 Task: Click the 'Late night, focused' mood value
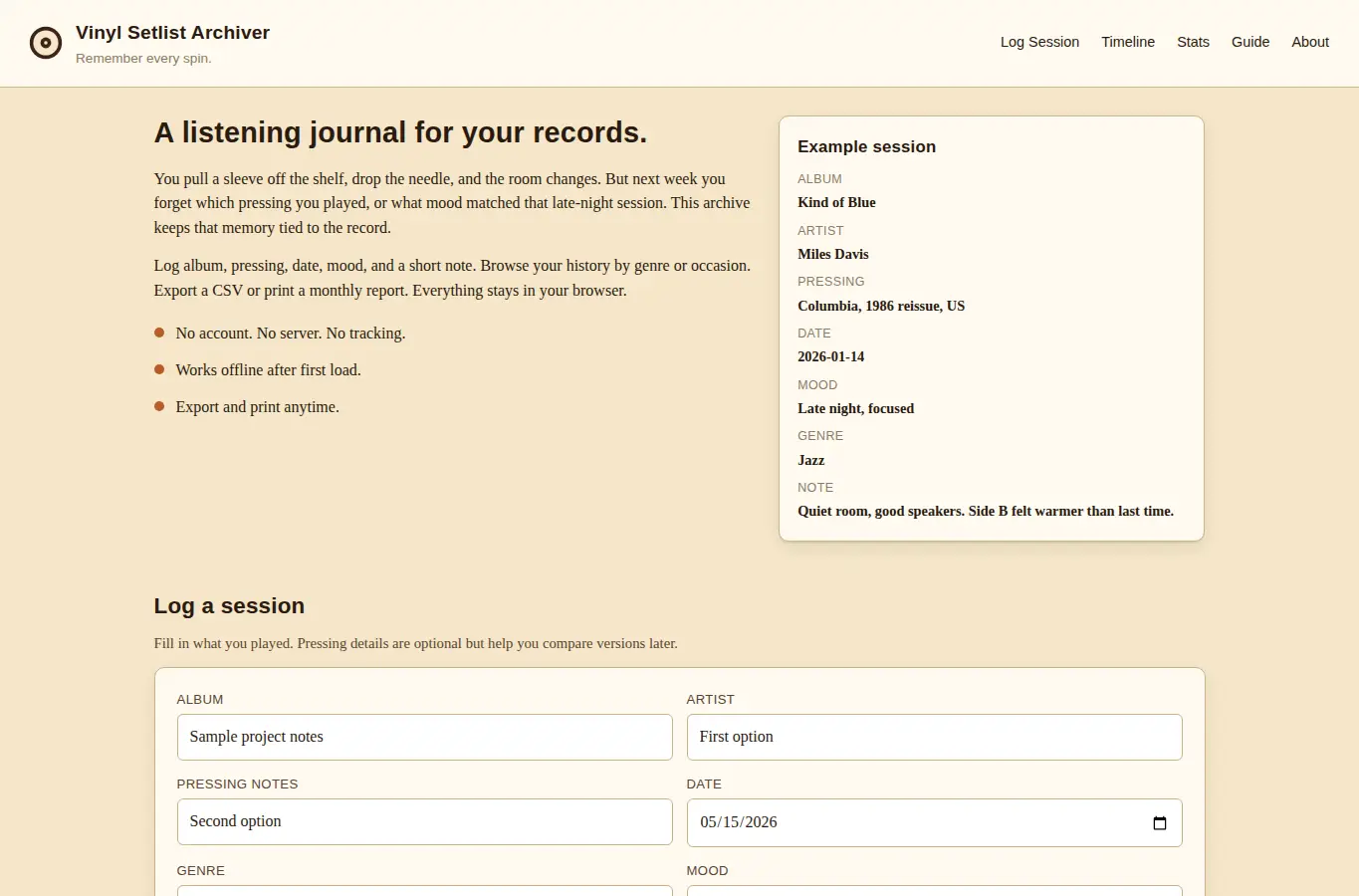pyautogui.click(x=855, y=408)
